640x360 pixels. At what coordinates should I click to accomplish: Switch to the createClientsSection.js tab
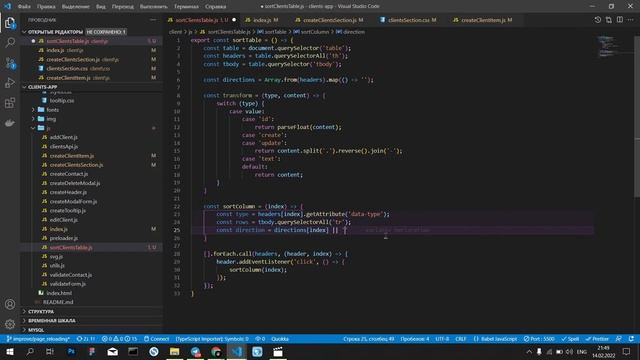click(329, 20)
